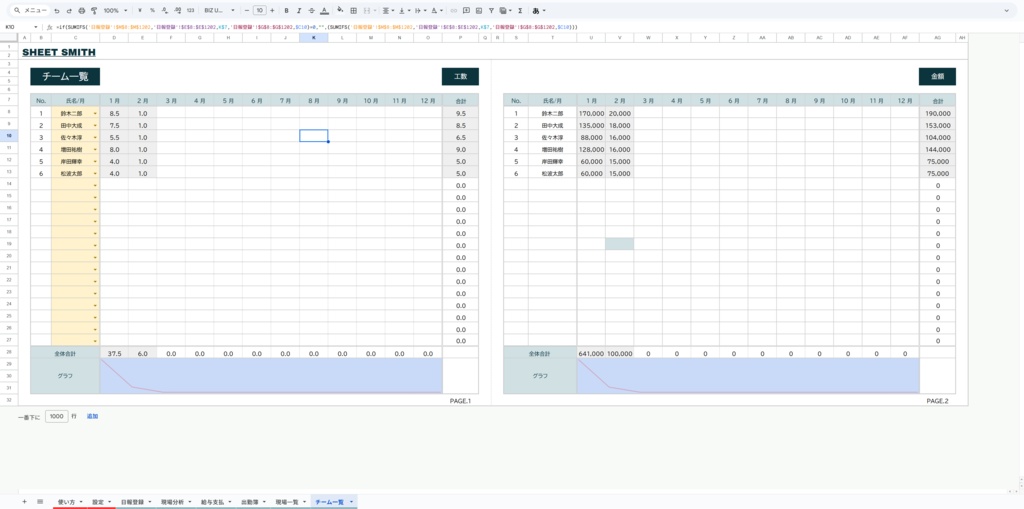This screenshot has width=1024, height=509.
Task: Click the 増田祐樹 cell in 金額 table
Action: (552, 149)
